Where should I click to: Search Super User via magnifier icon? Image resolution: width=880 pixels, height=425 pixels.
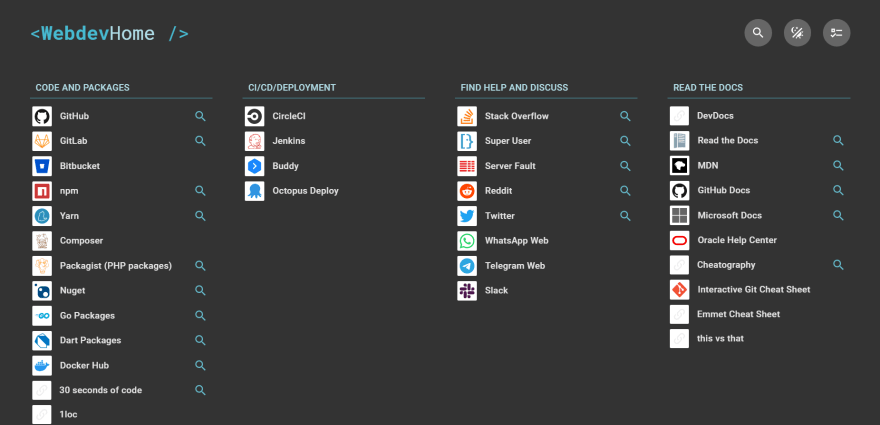[625, 141]
